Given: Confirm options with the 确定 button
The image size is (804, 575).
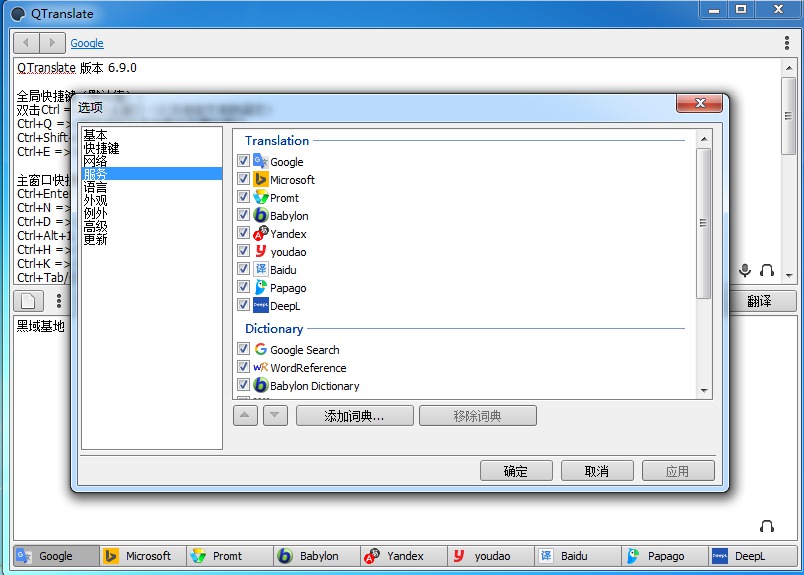Looking at the screenshot, I should 516,470.
